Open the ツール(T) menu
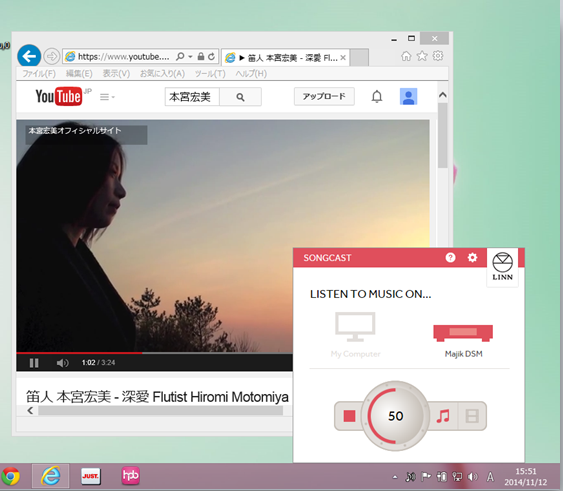563x491 pixels. (x=210, y=74)
